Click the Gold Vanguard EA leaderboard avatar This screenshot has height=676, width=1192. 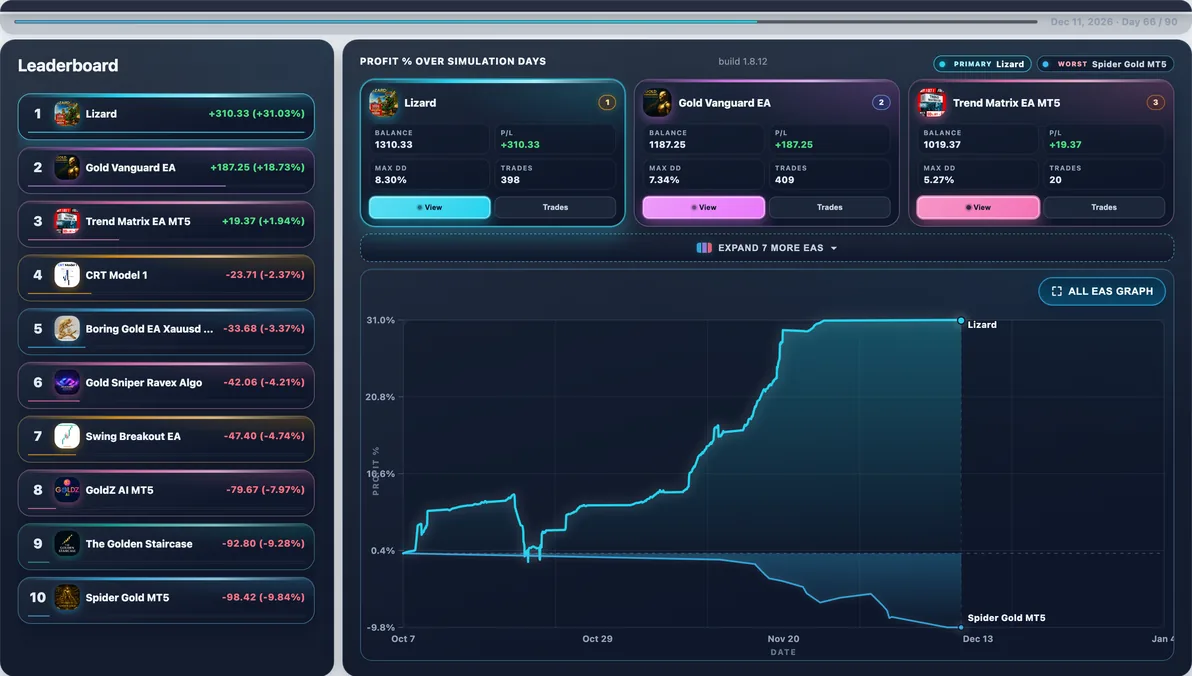tap(67, 167)
